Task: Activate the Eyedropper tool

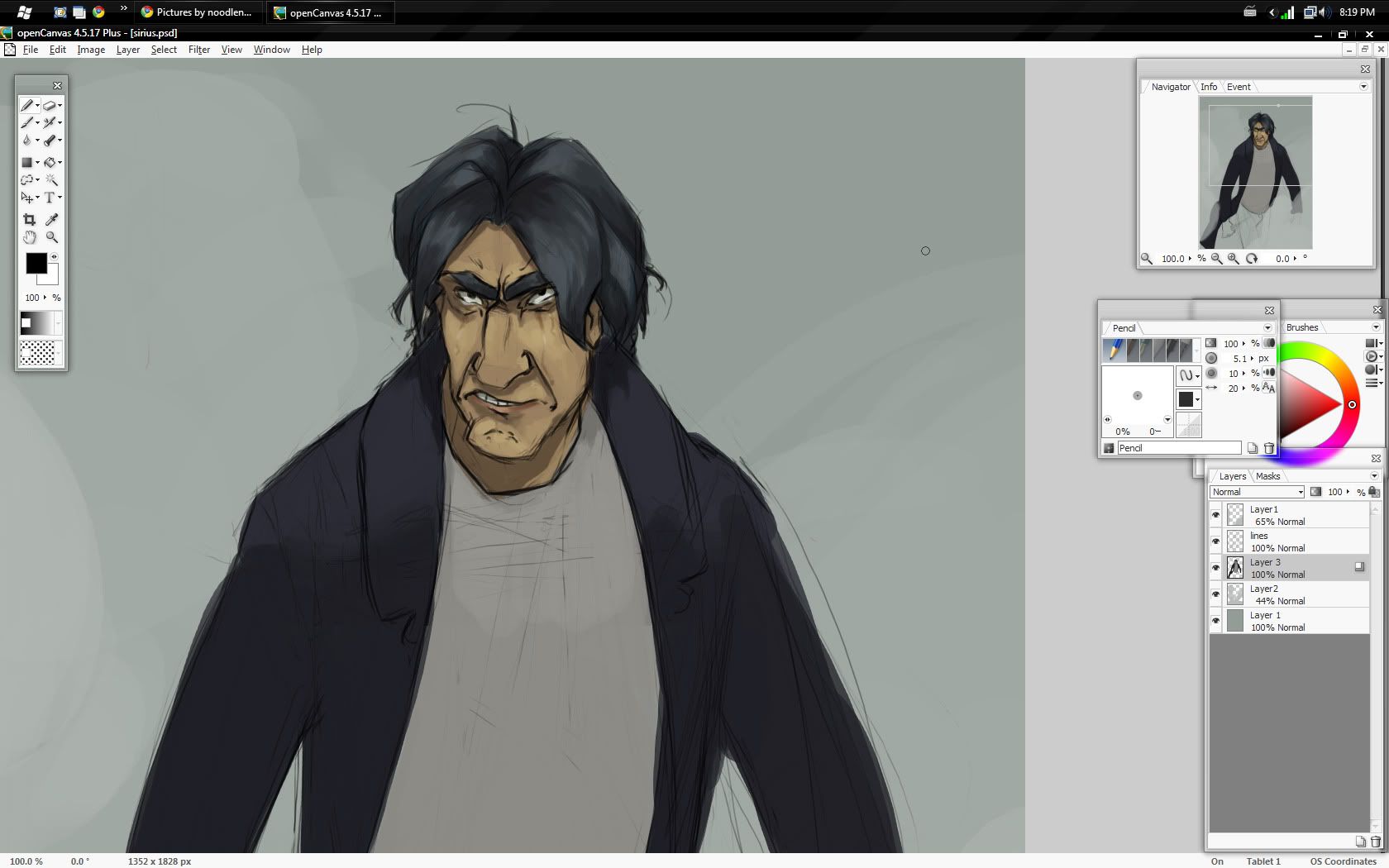Action: point(51,220)
